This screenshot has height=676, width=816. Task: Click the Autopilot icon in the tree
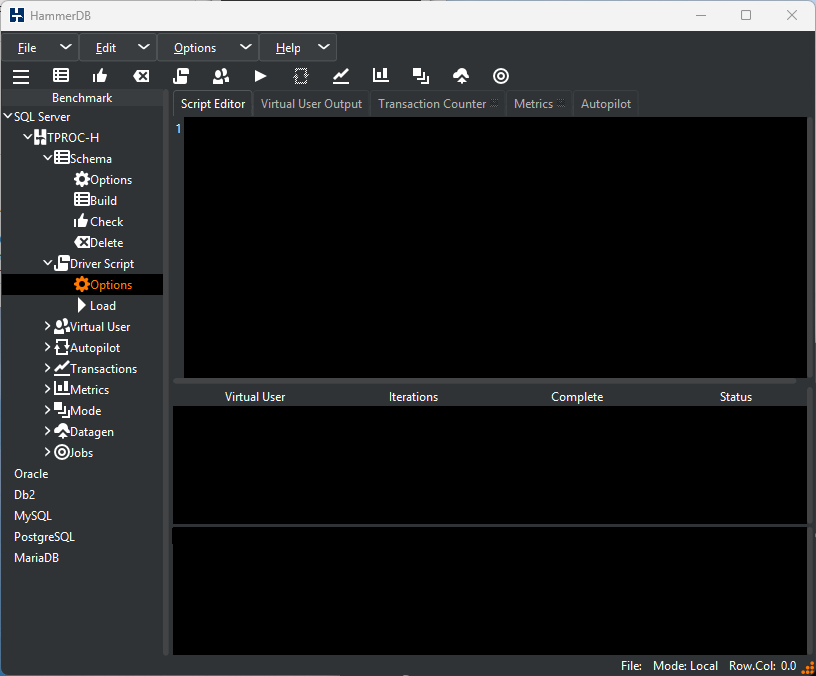pos(62,347)
